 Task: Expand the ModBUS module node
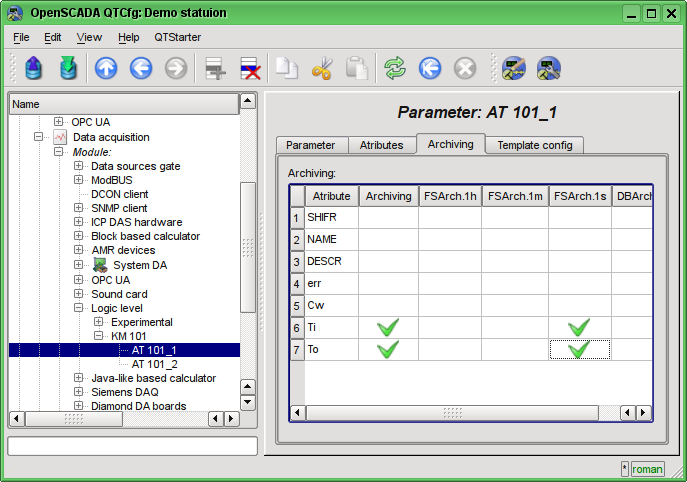click(x=78, y=180)
